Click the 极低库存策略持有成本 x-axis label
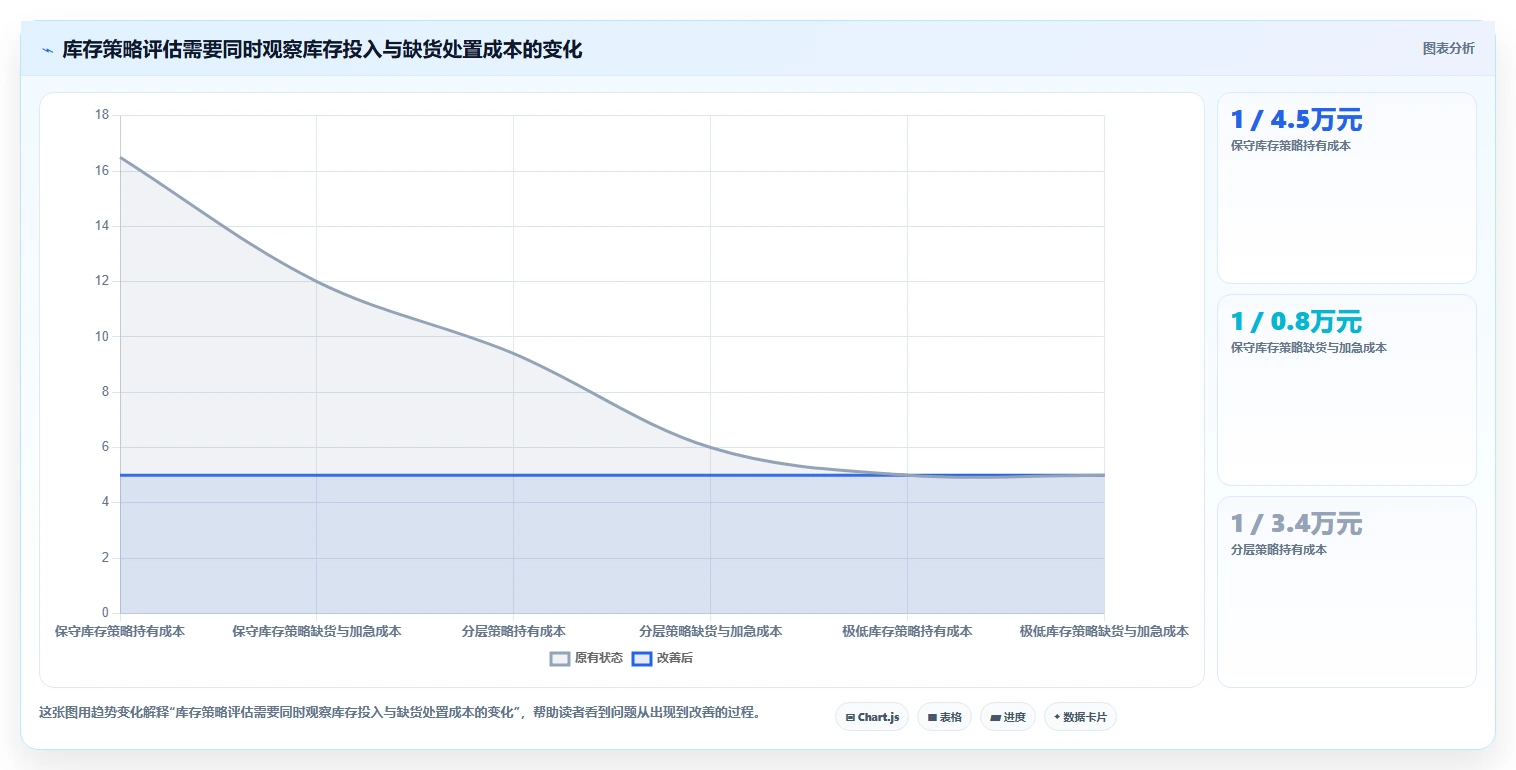Screen dimensions: 1516x770 tap(907, 632)
